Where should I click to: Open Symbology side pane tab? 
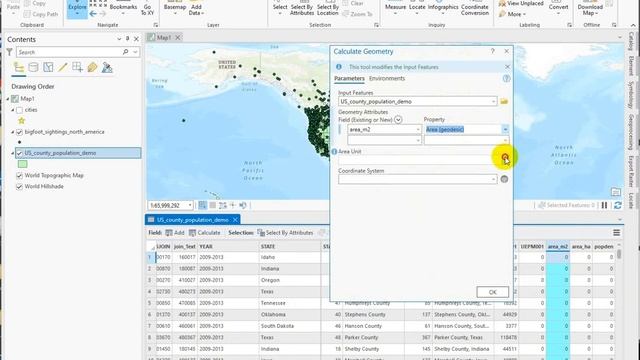[631, 95]
